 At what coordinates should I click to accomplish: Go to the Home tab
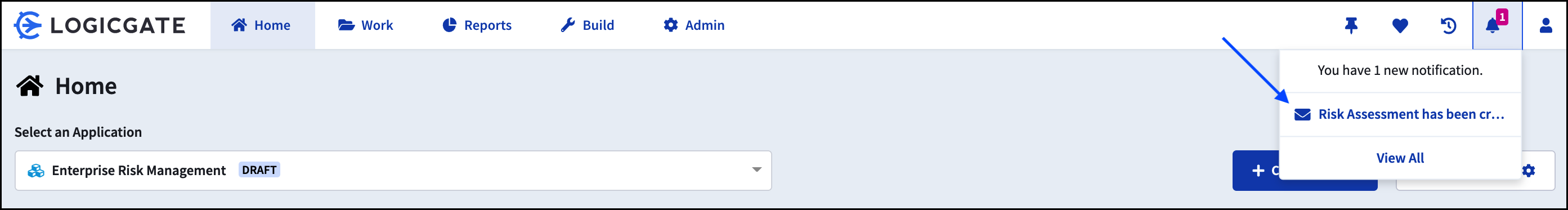[262, 25]
